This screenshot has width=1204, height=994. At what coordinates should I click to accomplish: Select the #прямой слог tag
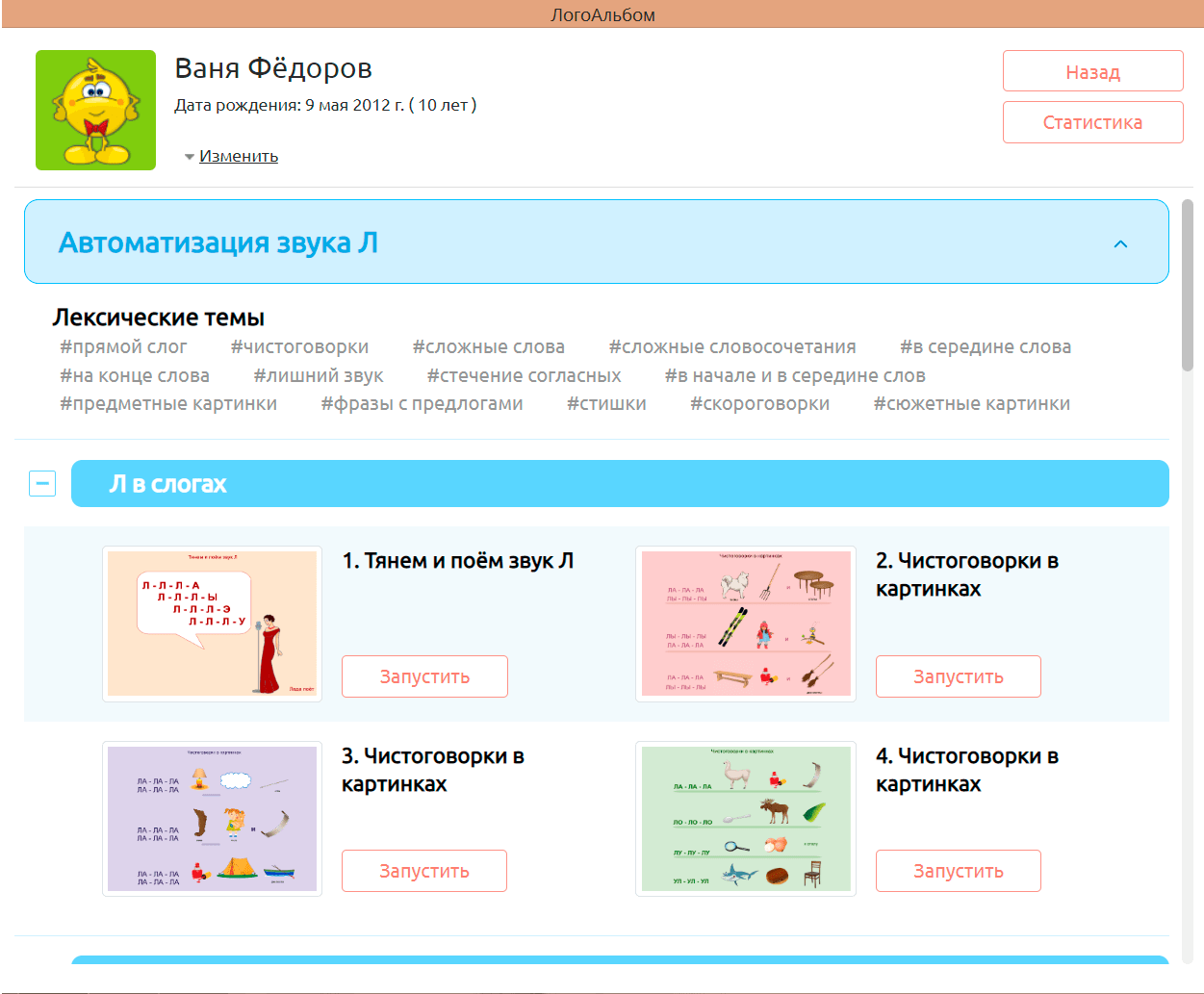123,347
